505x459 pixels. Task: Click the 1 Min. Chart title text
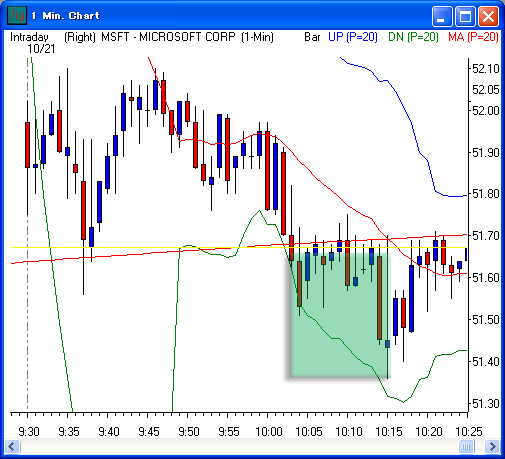(x=66, y=16)
